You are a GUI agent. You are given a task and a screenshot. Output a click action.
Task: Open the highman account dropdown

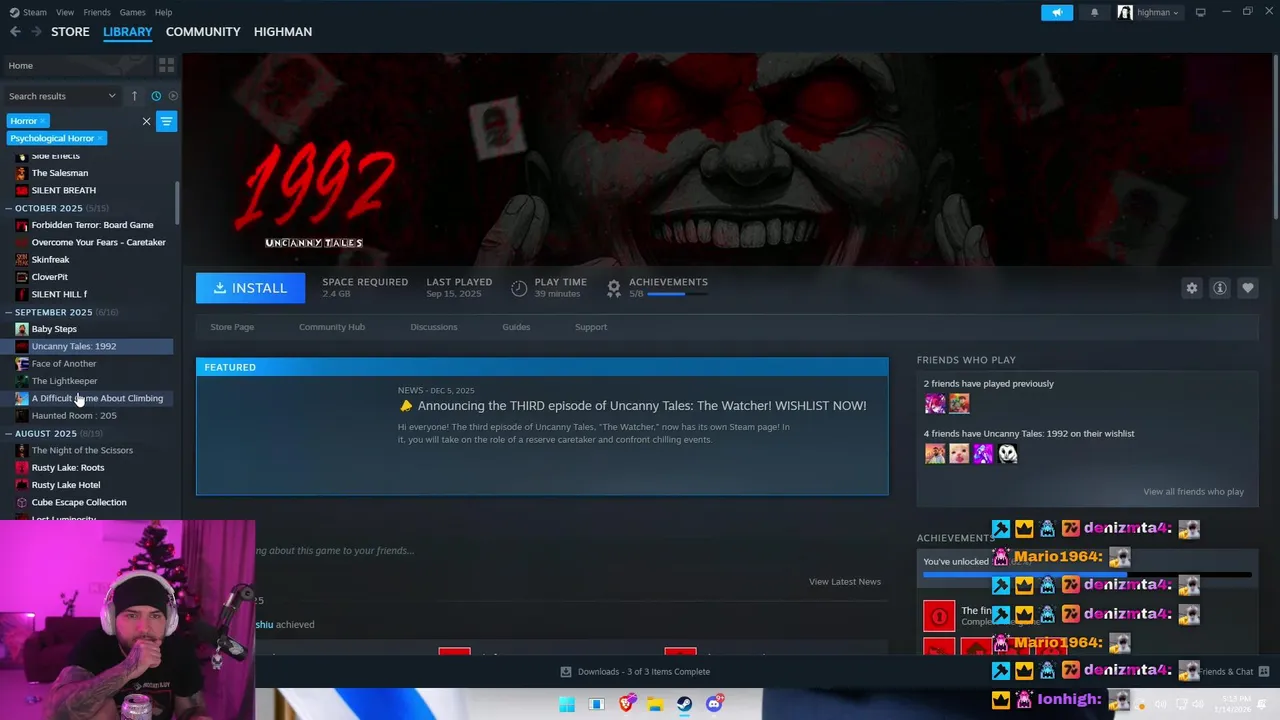pyautogui.click(x=1149, y=12)
